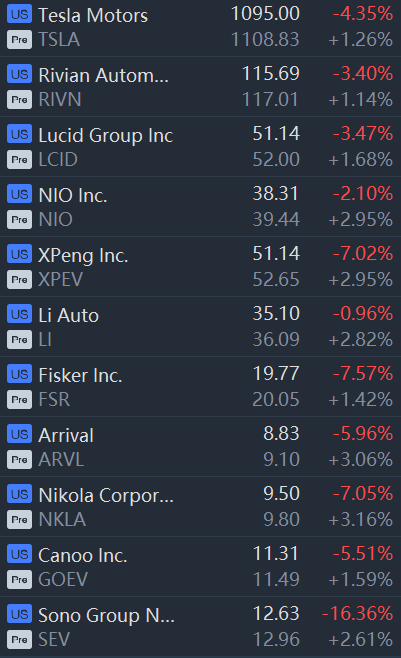This screenshot has height=658, width=401.
Task: Open Nikola Corpor... stock entry
Action: [200, 507]
